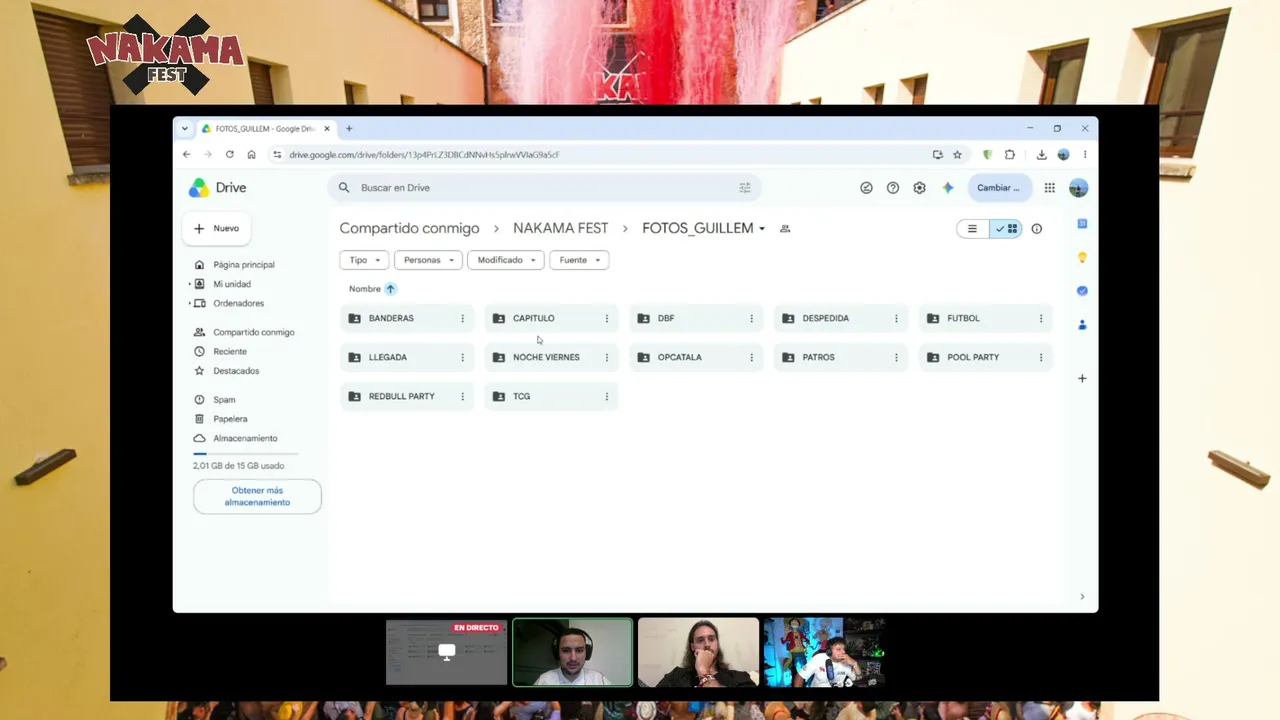Open Chrome tab search dropdown arrow

[x=185, y=129]
